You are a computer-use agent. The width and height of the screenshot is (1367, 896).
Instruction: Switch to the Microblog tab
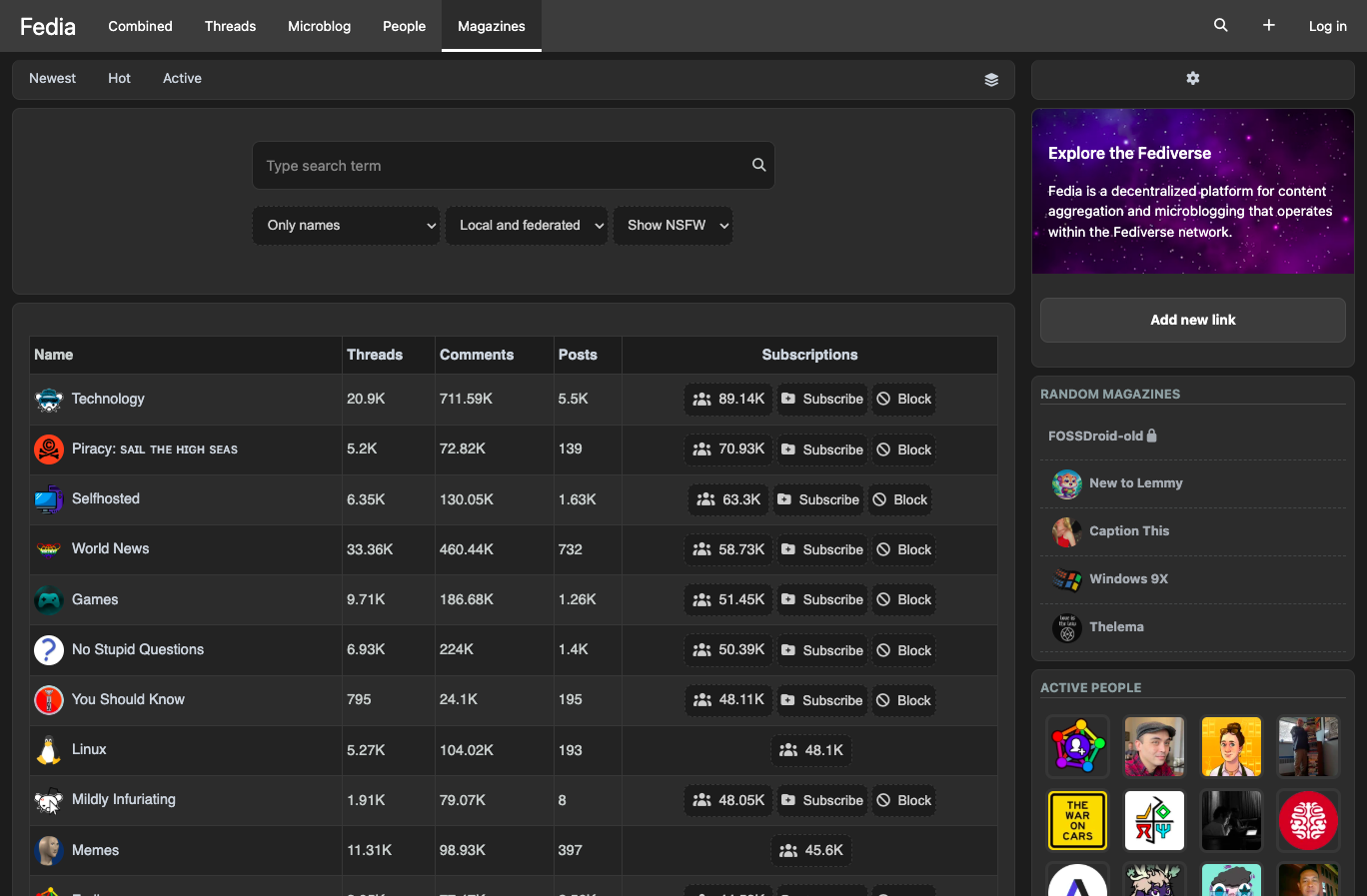click(x=319, y=26)
